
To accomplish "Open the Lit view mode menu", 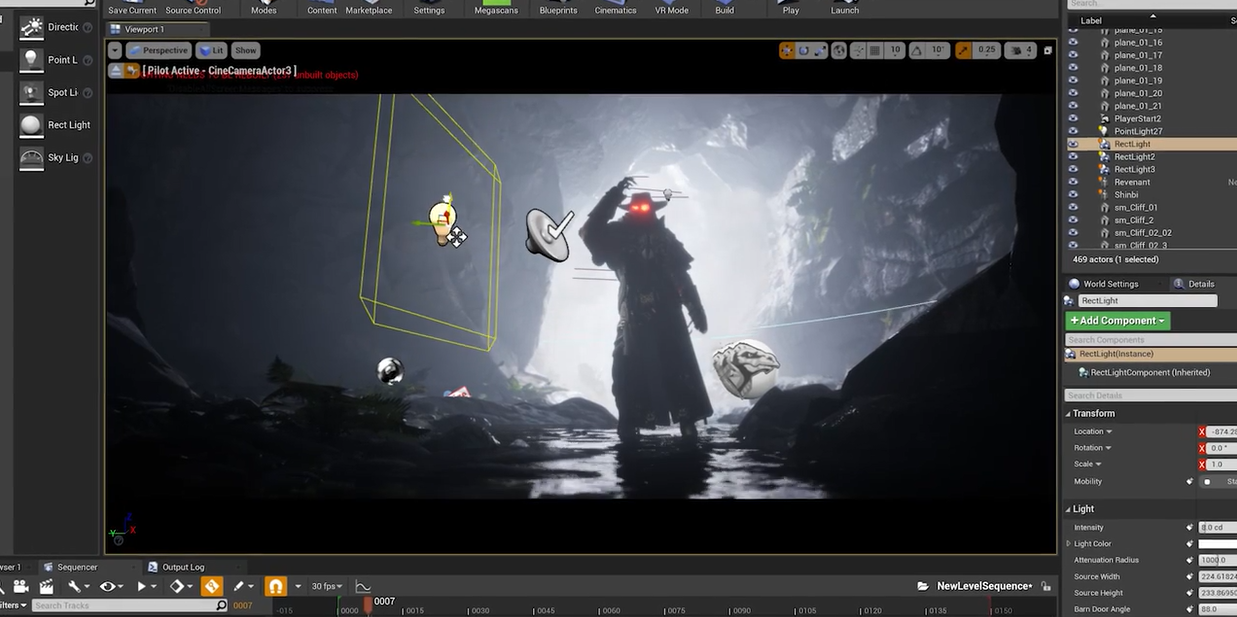I will coord(211,50).
